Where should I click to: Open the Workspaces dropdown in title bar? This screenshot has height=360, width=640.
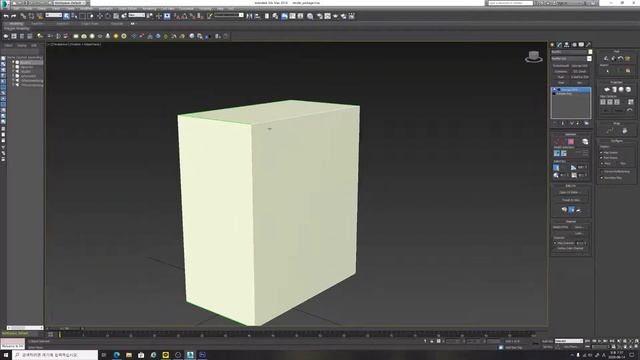(69, 3)
